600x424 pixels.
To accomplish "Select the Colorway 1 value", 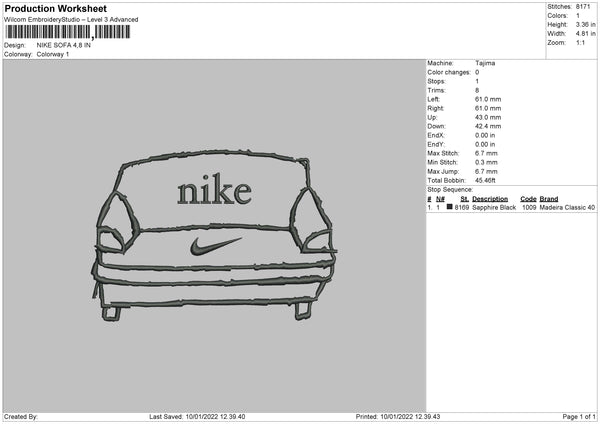I will point(53,54).
